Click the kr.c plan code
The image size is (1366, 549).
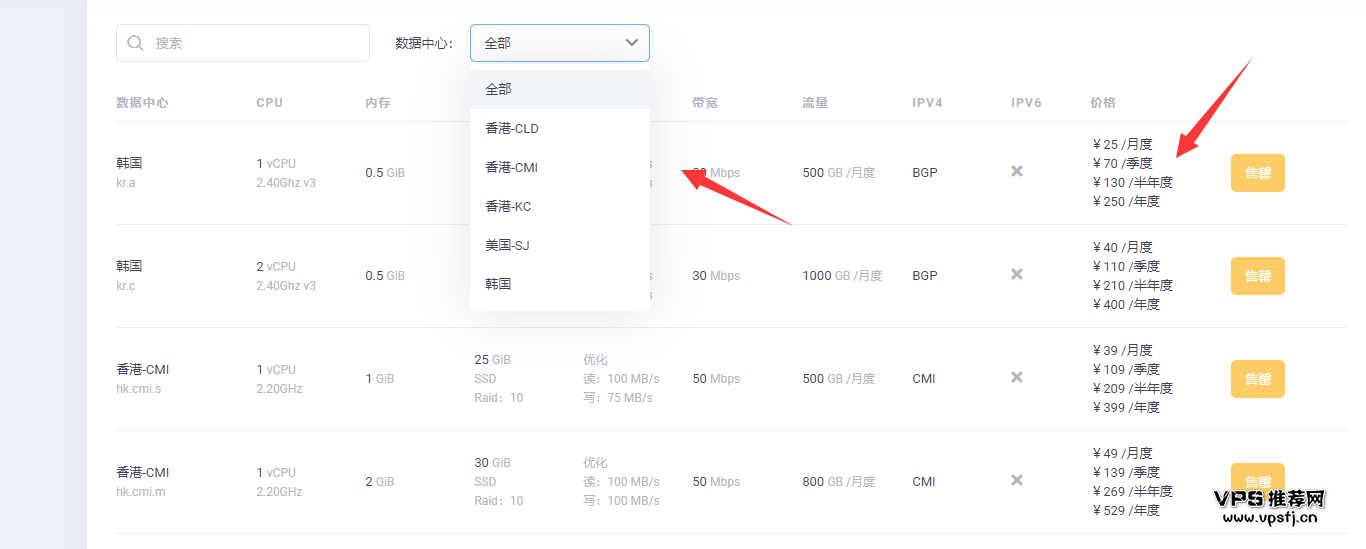tap(126, 286)
